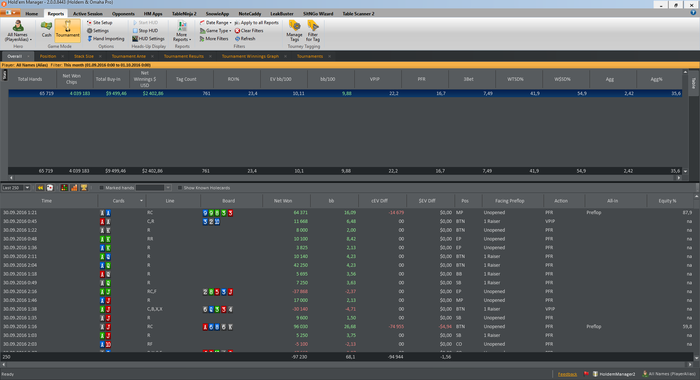Switch game mode to Cash
Viewport: 700px width, 380px height.
tap(46, 29)
